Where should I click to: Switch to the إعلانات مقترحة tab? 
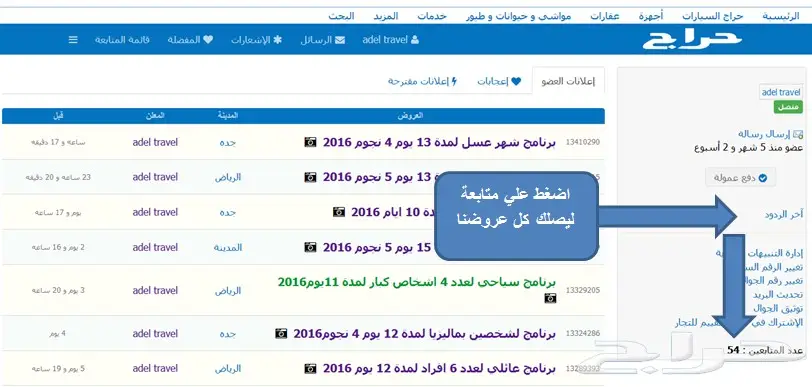coord(423,81)
